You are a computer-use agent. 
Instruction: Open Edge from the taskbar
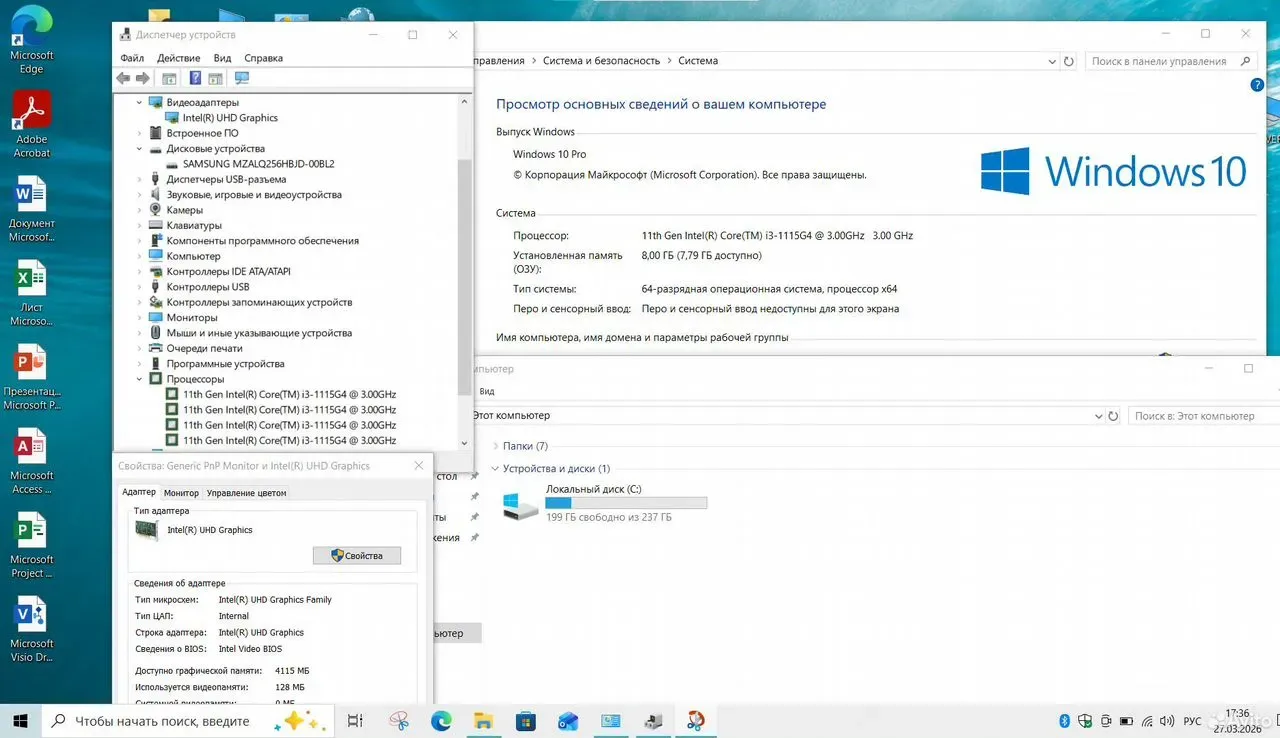[x=441, y=721]
